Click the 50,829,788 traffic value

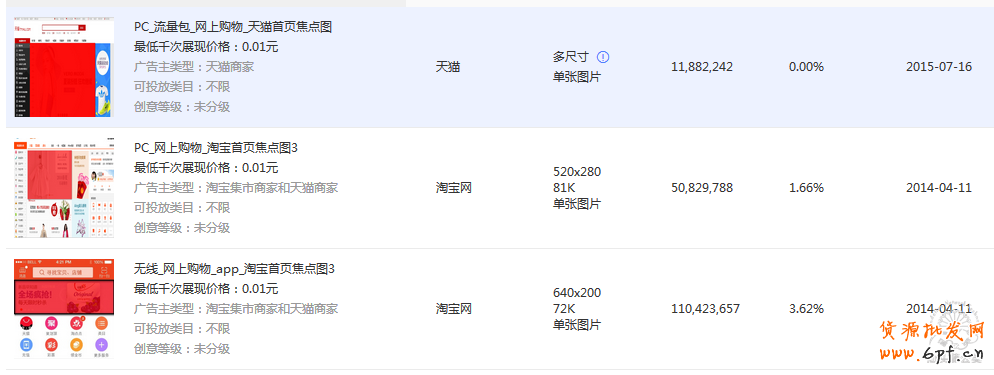coord(702,188)
